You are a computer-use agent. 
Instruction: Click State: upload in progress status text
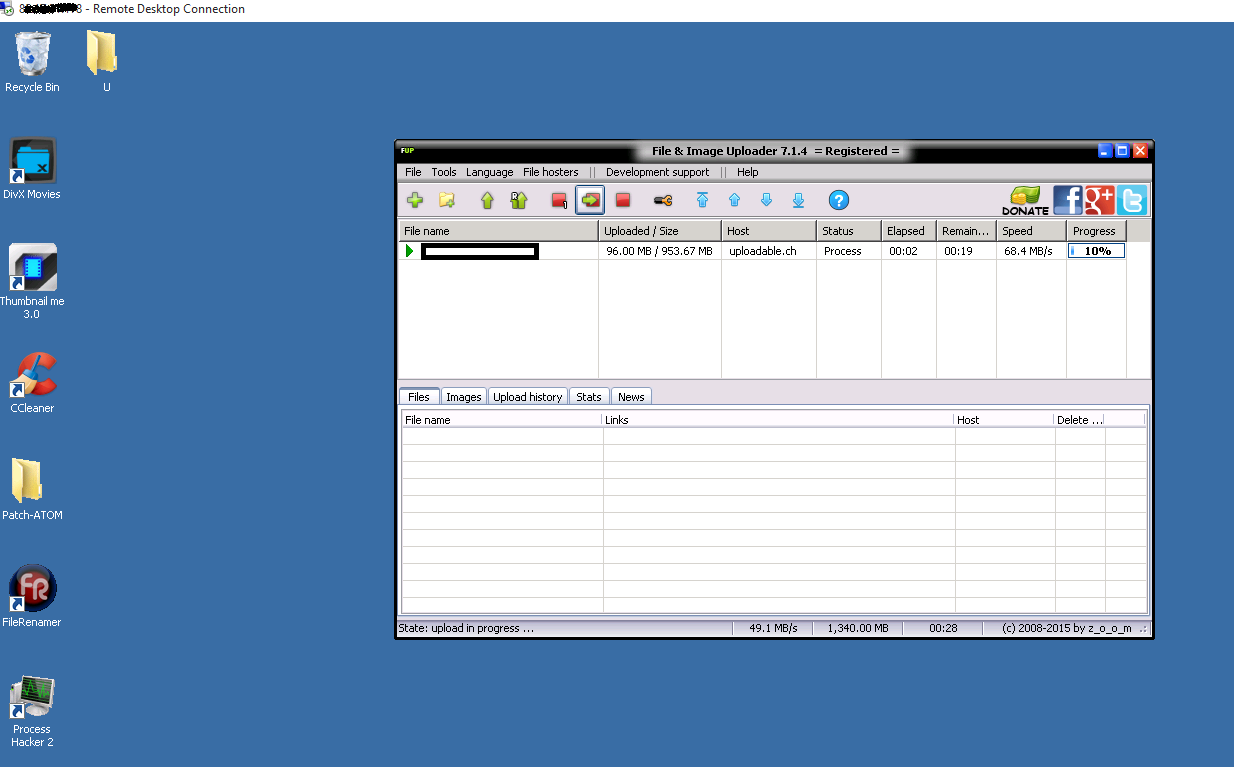466,628
